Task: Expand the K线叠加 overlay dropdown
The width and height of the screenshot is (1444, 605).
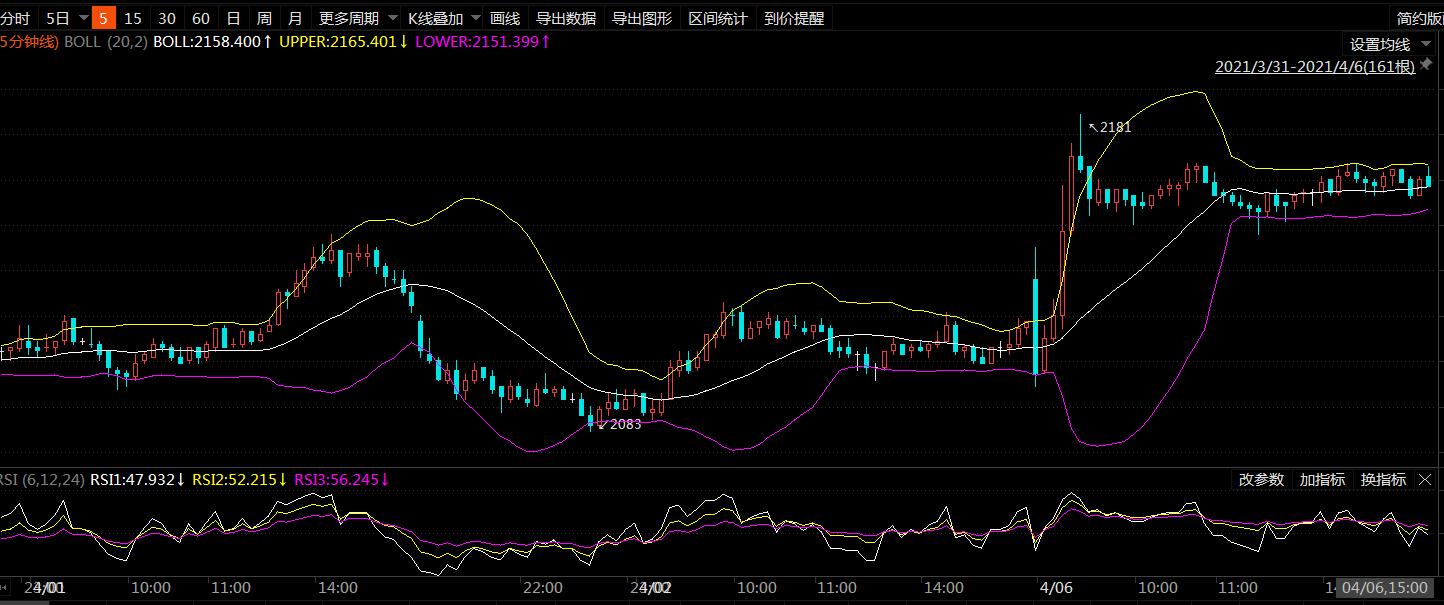Action: (474, 18)
